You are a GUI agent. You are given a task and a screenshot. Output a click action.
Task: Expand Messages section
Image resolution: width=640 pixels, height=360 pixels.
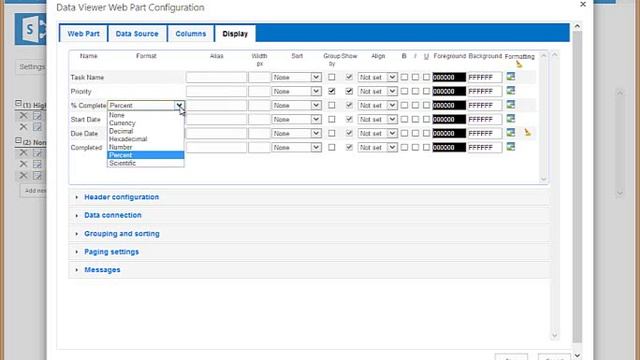(102, 270)
